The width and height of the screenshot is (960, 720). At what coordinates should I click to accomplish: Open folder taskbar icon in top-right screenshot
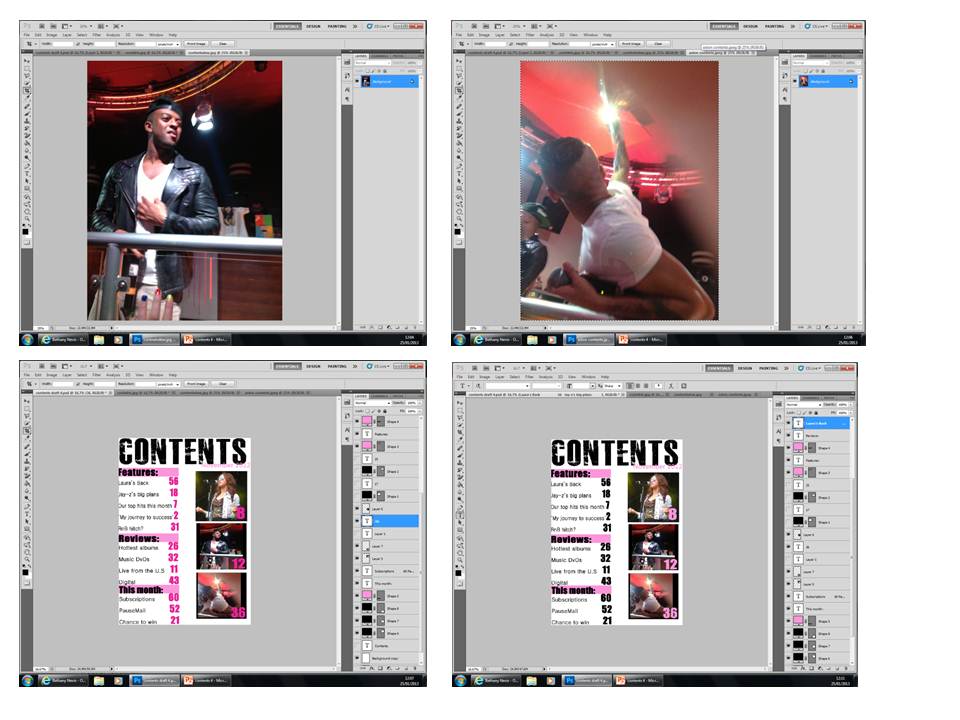coord(531,339)
